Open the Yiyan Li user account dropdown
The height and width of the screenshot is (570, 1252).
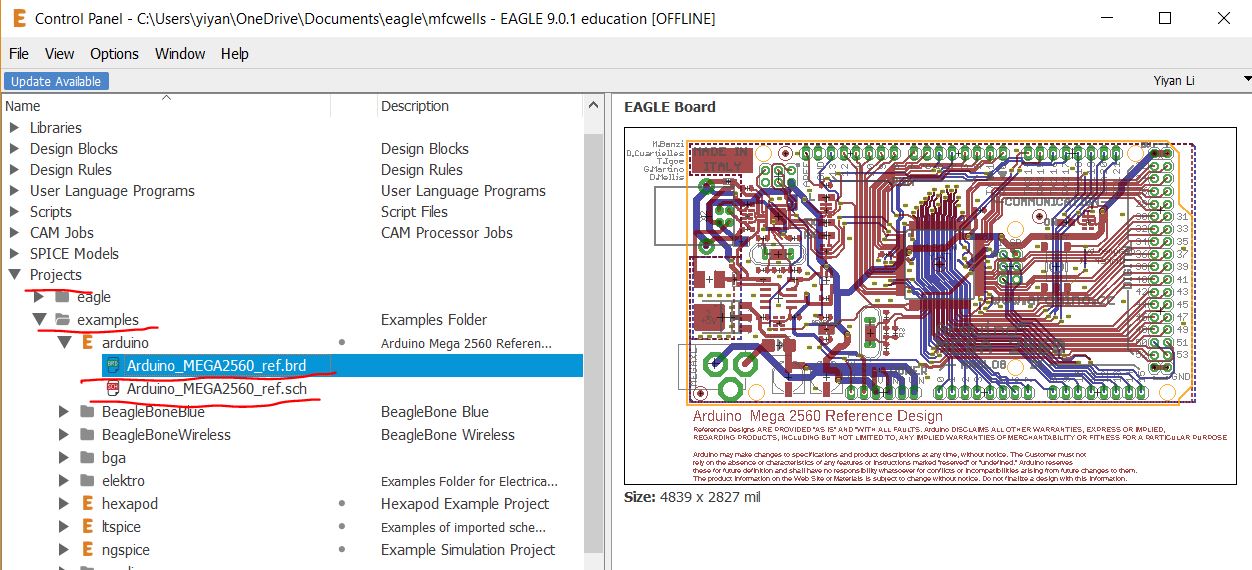coord(1245,80)
